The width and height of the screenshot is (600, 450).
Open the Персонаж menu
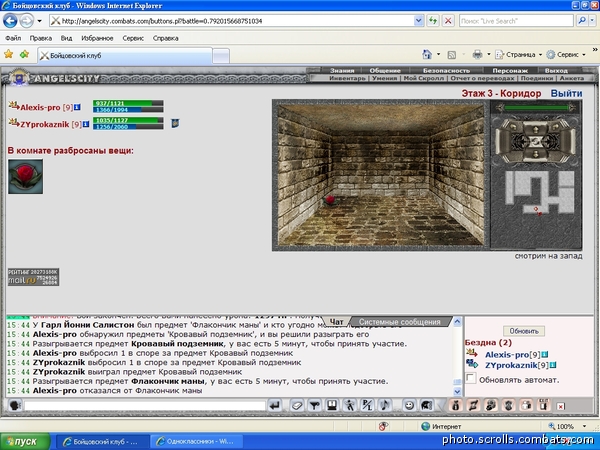[510, 70]
